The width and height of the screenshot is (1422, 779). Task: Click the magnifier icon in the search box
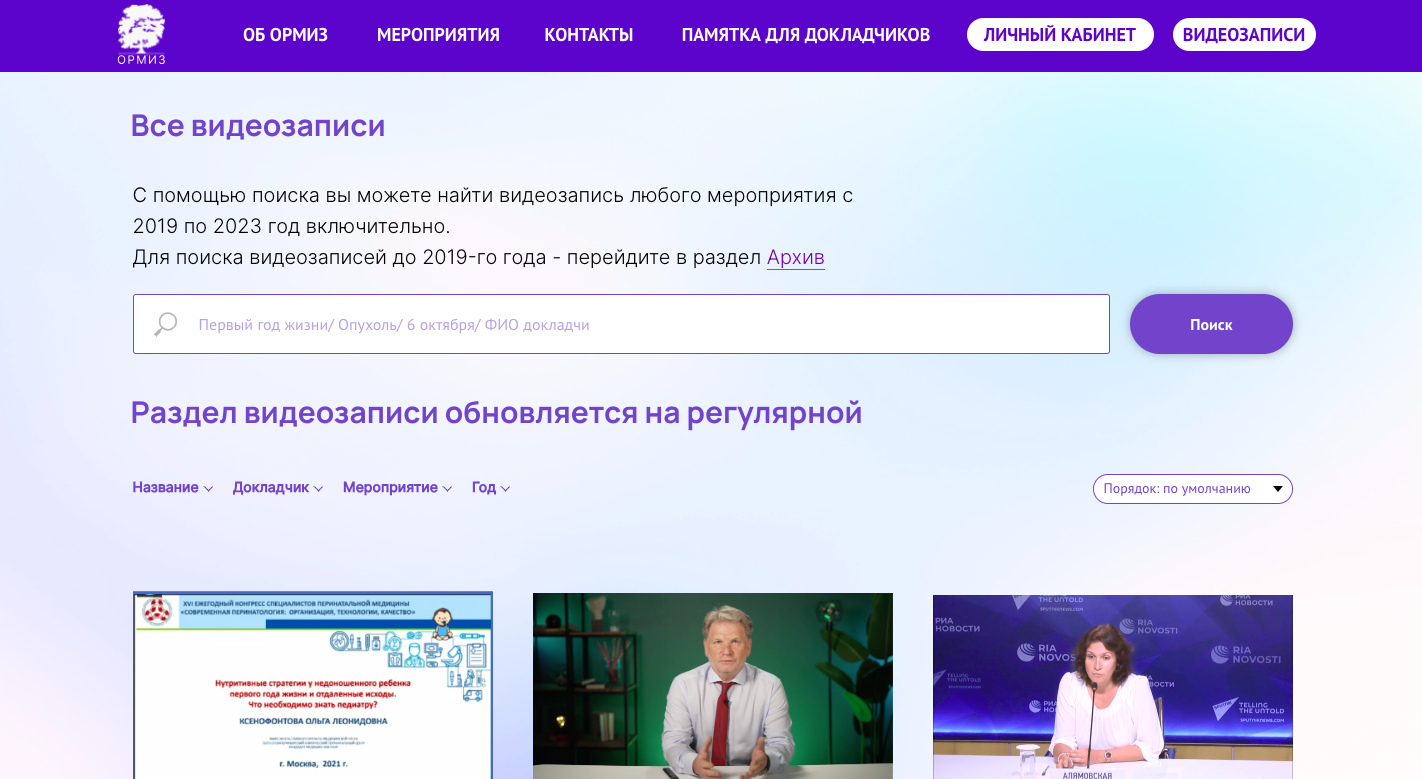click(x=166, y=324)
